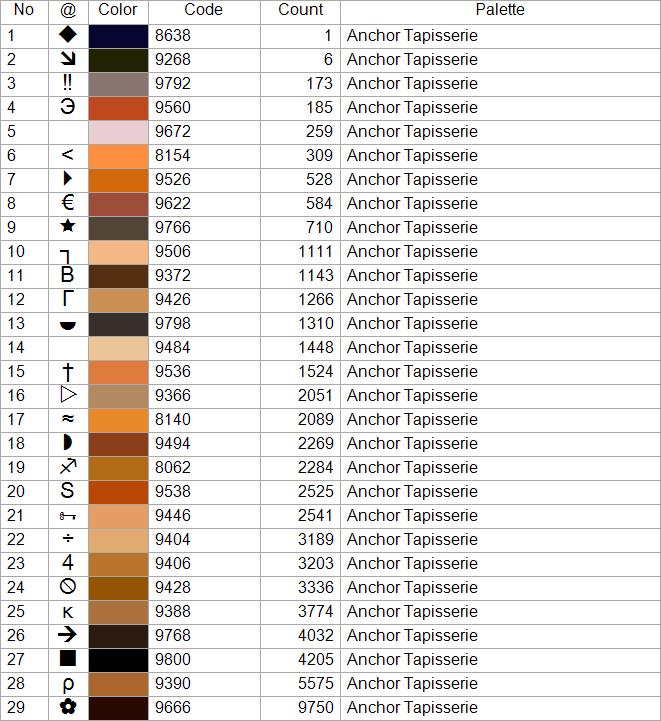Click row number 21
Image resolution: width=661 pixels, height=721 pixels.
pos(16,515)
